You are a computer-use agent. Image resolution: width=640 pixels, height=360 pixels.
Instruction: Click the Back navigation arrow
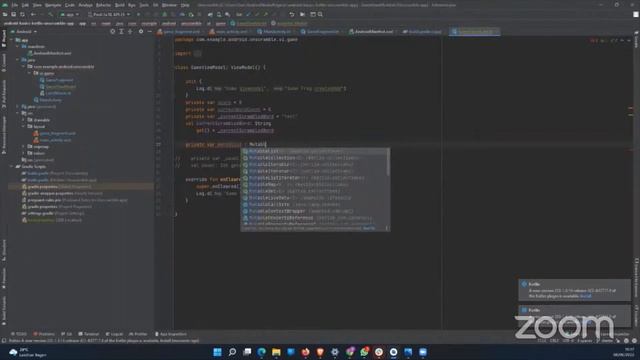33,14
